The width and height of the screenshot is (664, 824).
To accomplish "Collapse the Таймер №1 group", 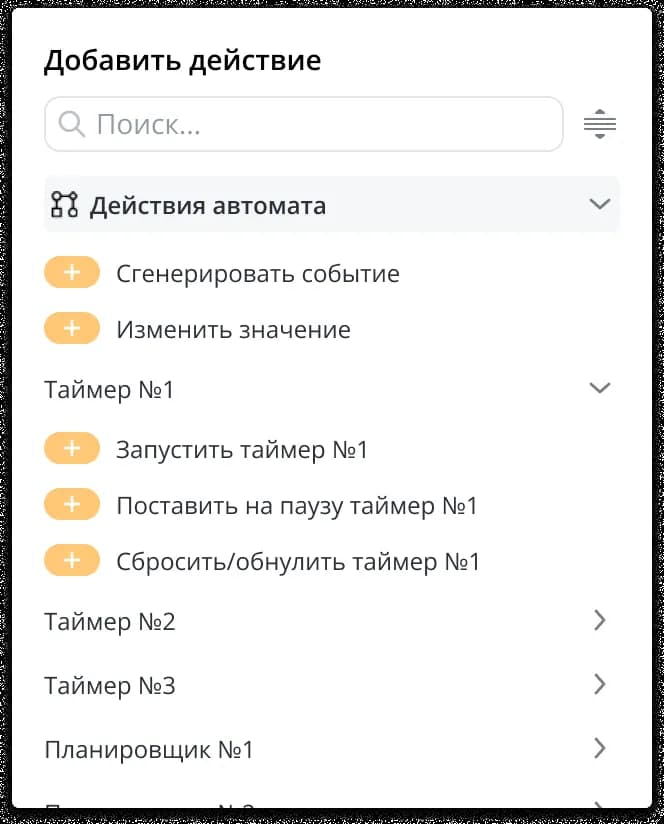I will (x=599, y=387).
